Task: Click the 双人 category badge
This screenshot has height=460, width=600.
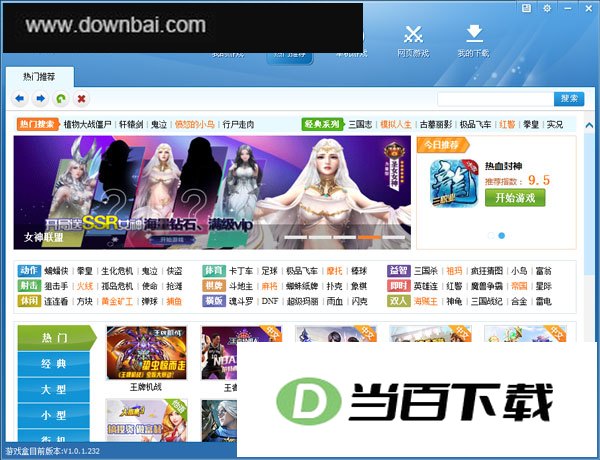Action: 399,301
